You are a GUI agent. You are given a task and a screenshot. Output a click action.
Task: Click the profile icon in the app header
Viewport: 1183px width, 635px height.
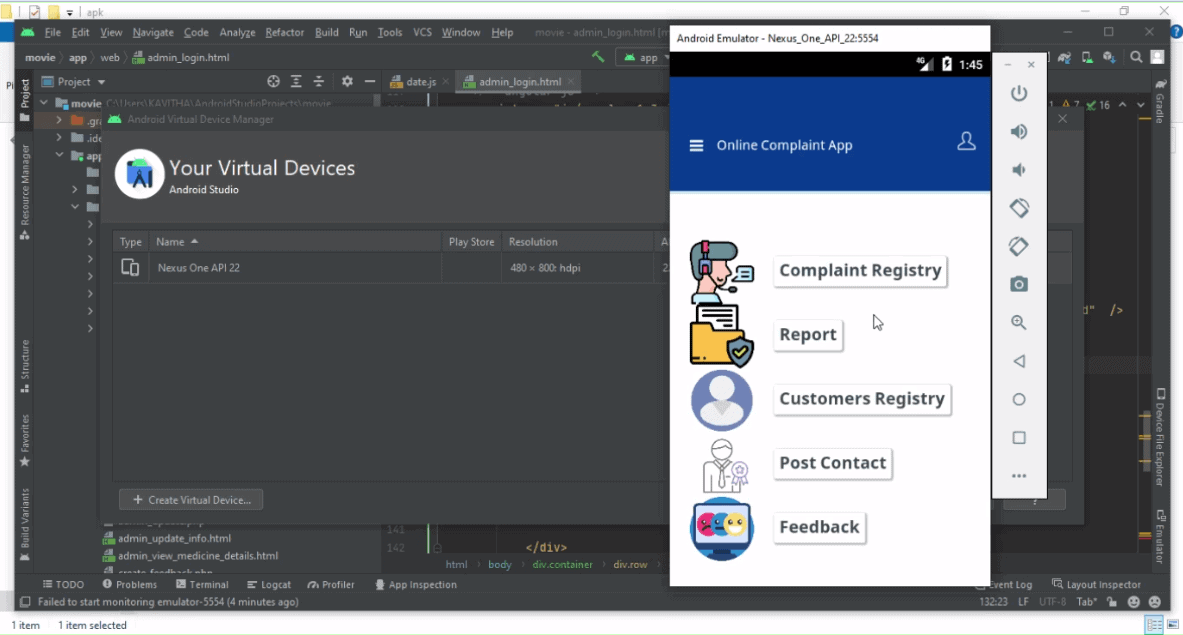[x=966, y=143]
